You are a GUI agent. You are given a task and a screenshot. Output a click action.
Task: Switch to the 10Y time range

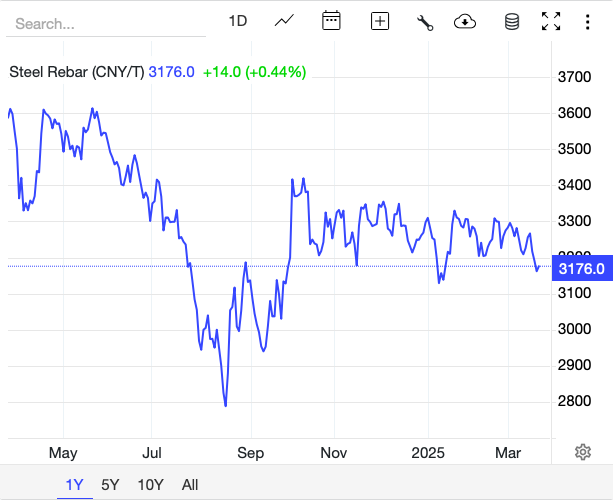(x=150, y=485)
